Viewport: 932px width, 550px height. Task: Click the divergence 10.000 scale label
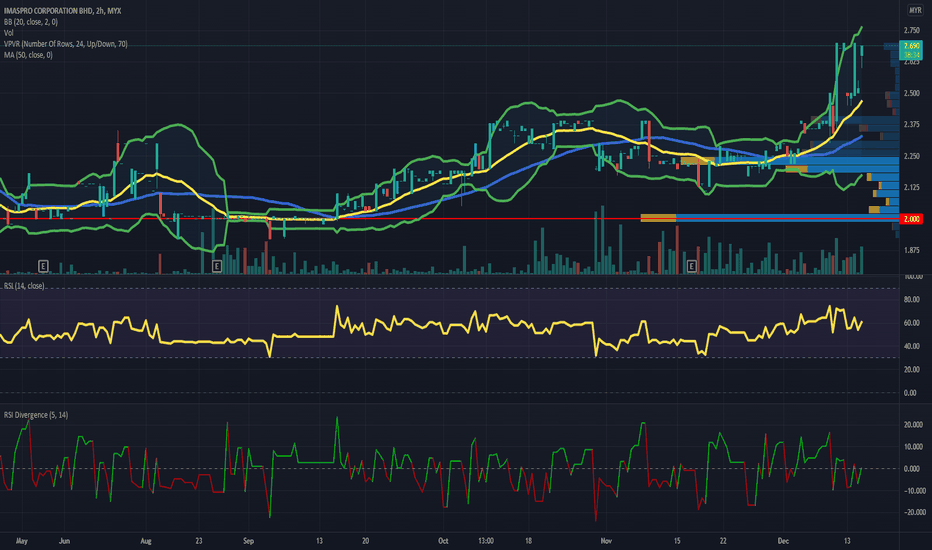pyautogui.click(x=913, y=447)
